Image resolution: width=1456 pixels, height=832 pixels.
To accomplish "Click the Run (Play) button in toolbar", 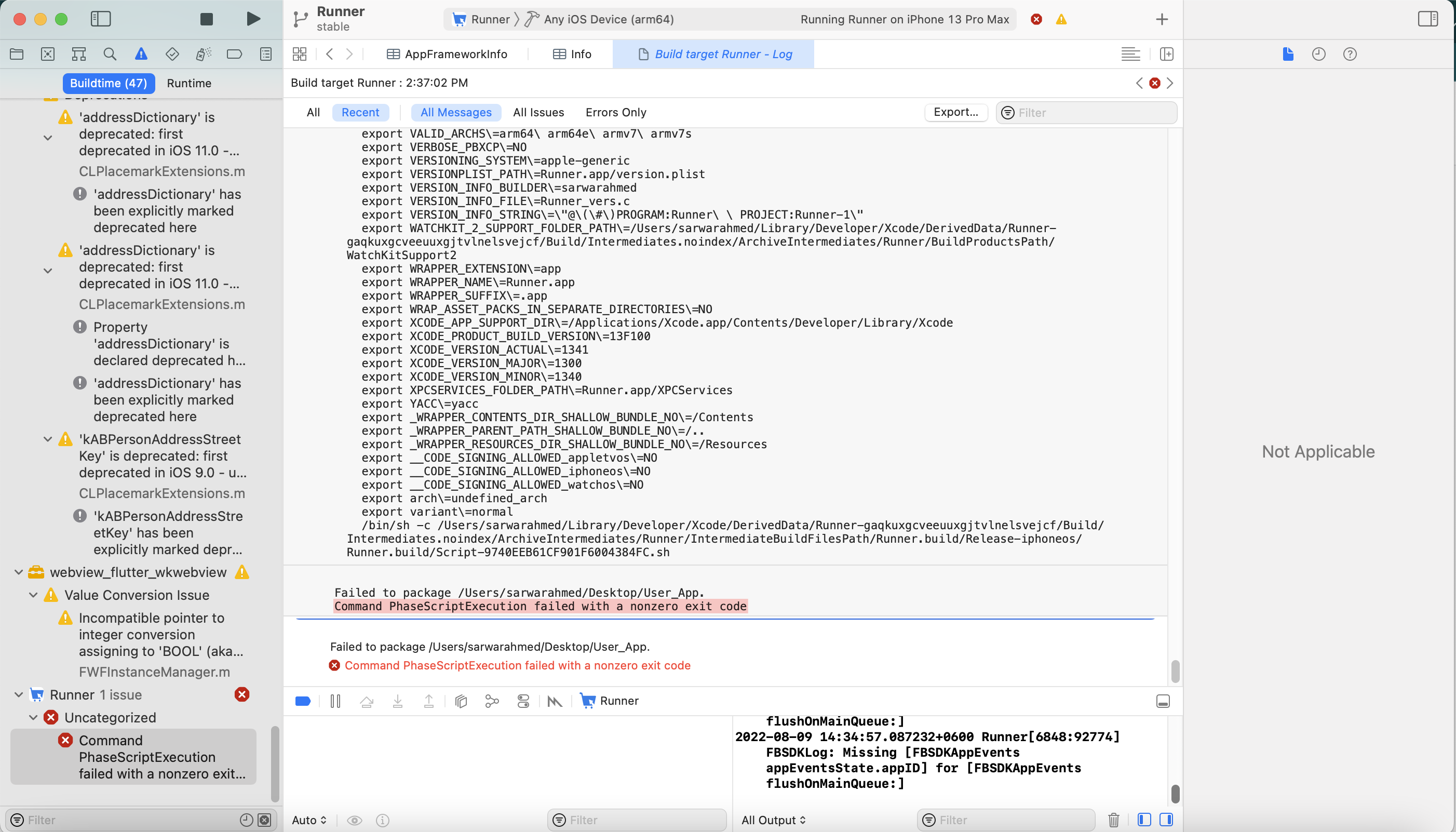I will 253,19.
